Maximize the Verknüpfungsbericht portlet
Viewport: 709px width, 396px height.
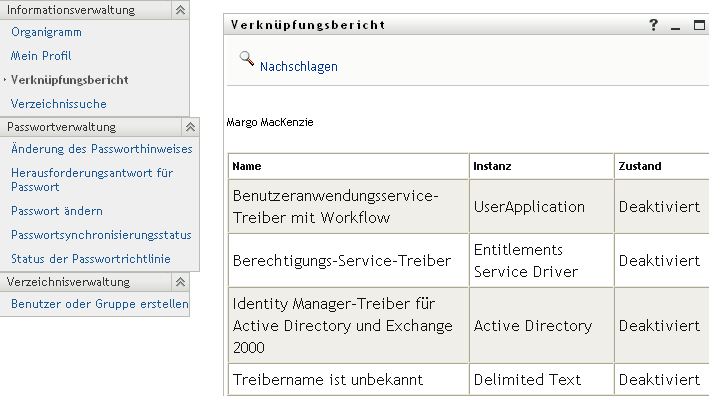click(699, 25)
